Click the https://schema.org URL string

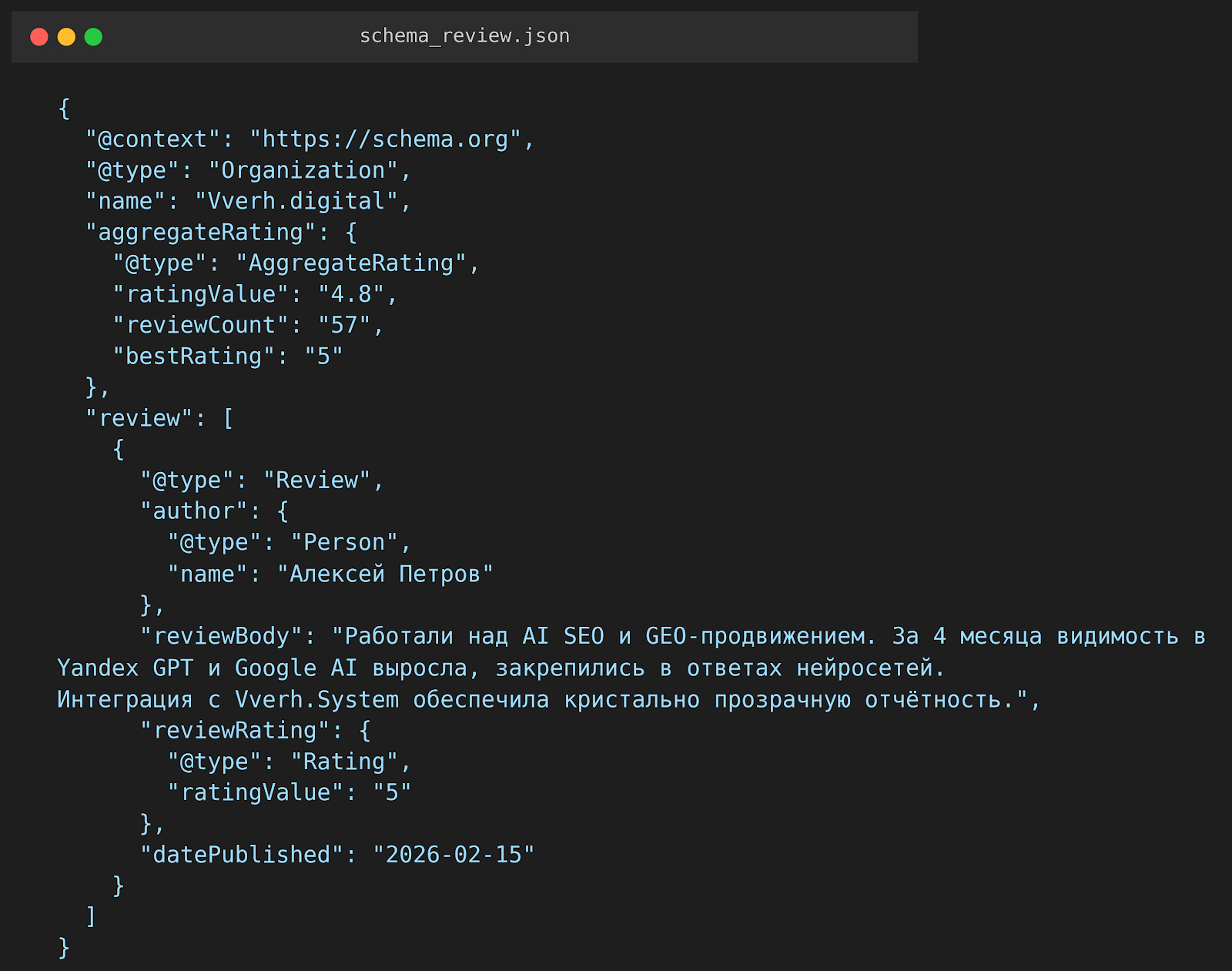pos(386,139)
